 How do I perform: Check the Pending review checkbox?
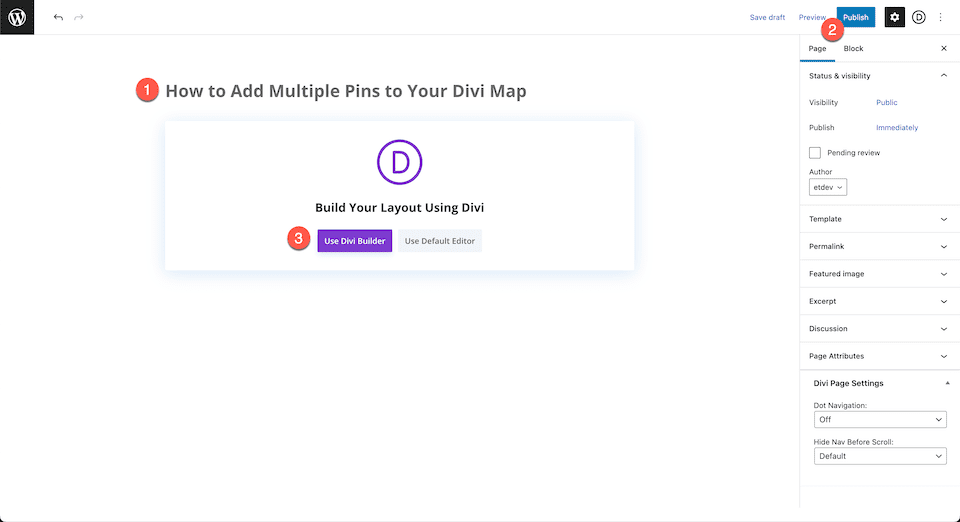pyautogui.click(x=815, y=153)
